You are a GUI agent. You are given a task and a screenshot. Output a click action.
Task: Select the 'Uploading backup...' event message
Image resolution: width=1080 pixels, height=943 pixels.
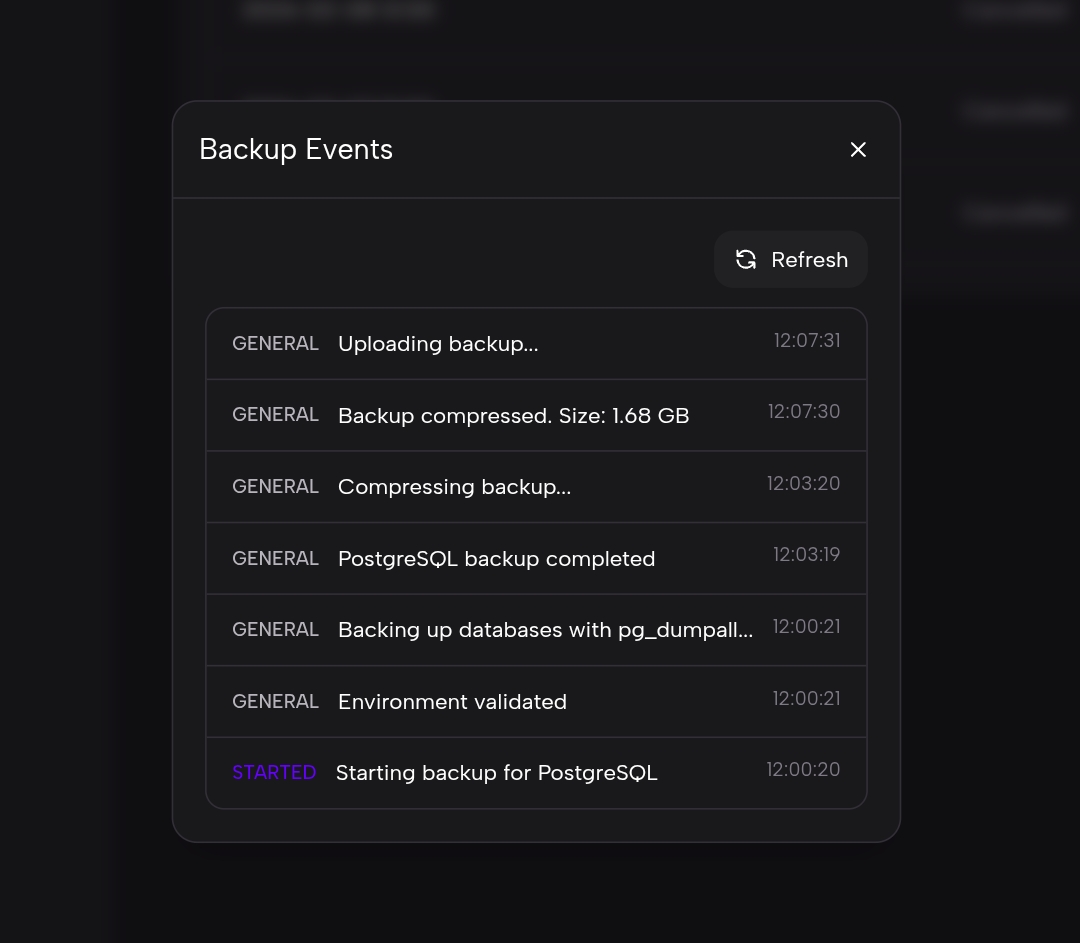click(438, 344)
